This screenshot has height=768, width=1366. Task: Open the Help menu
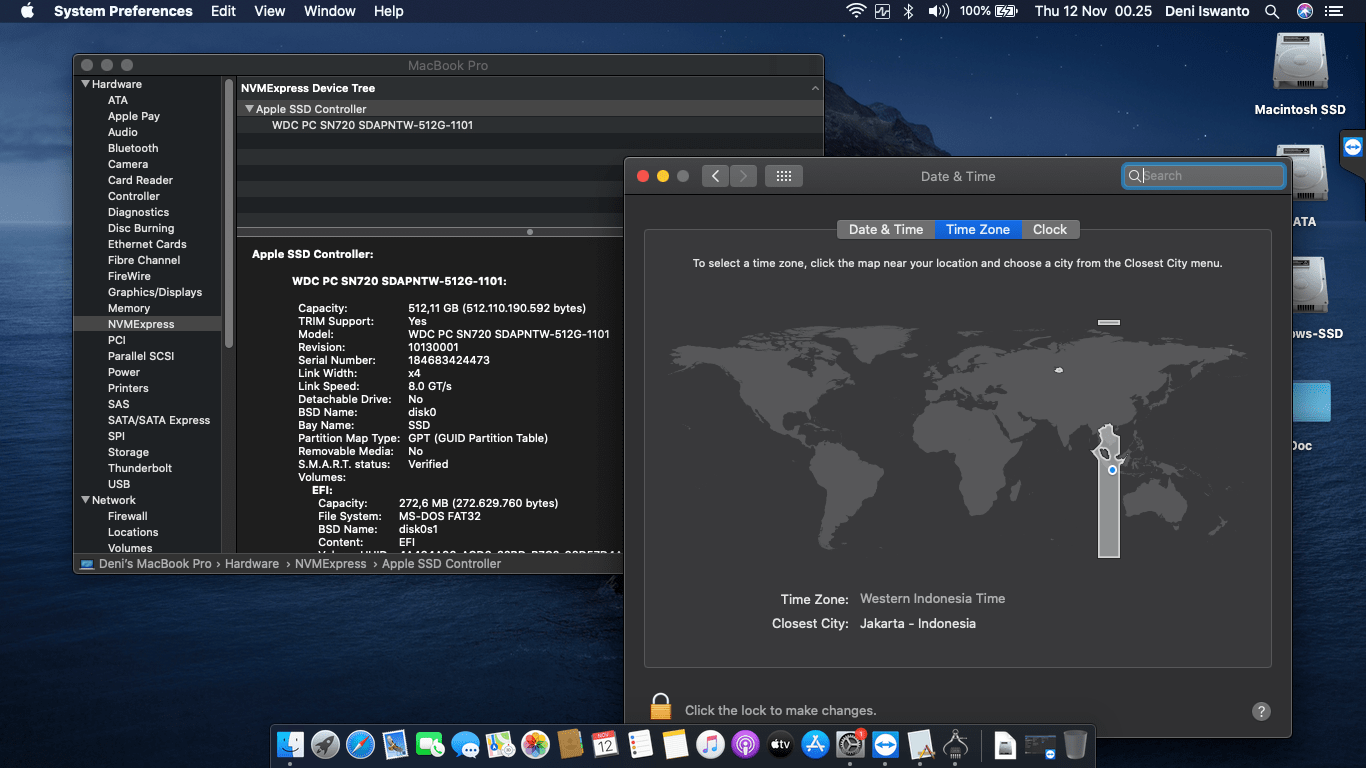tap(389, 11)
